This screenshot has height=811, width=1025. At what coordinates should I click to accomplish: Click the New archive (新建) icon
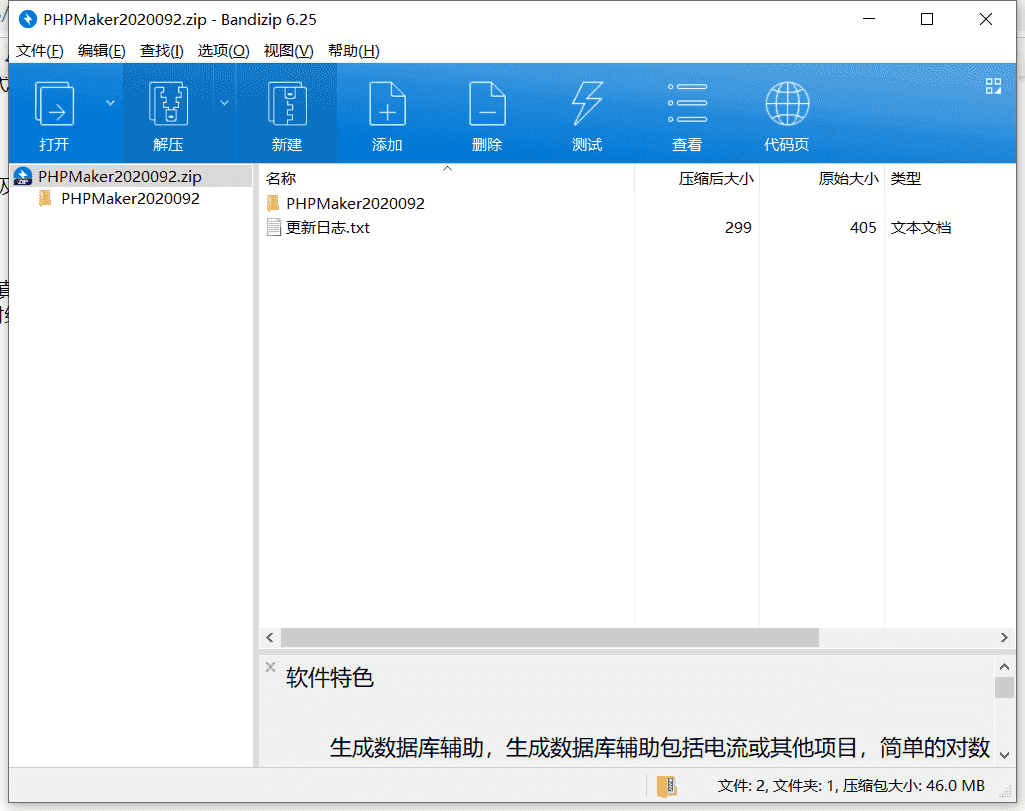coord(287,105)
